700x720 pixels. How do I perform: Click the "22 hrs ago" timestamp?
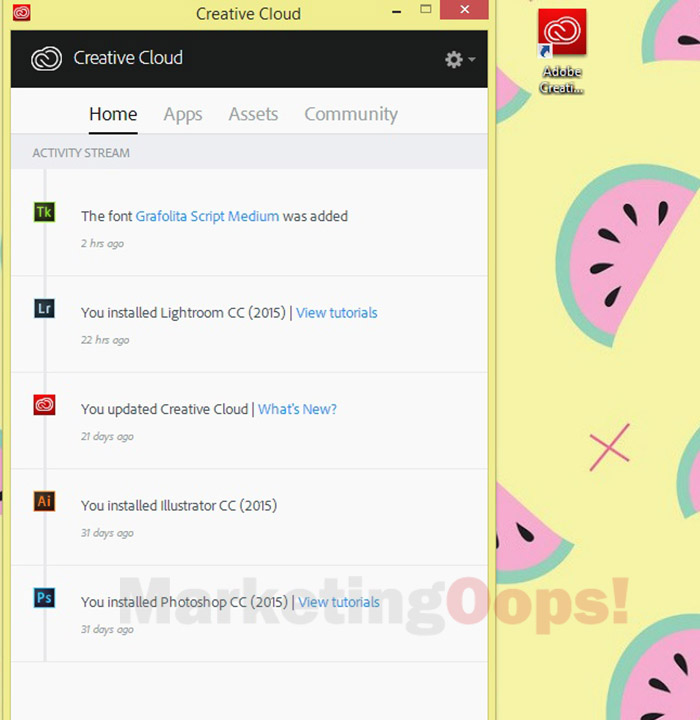click(105, 340)
